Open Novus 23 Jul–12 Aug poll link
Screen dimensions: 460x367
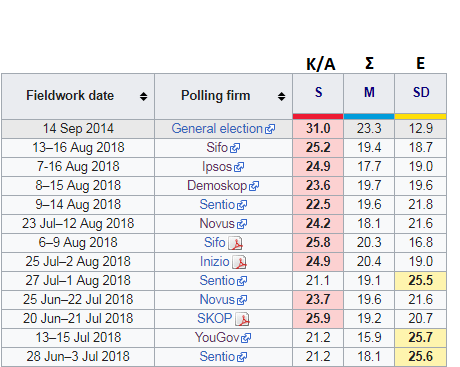(217, 223)
